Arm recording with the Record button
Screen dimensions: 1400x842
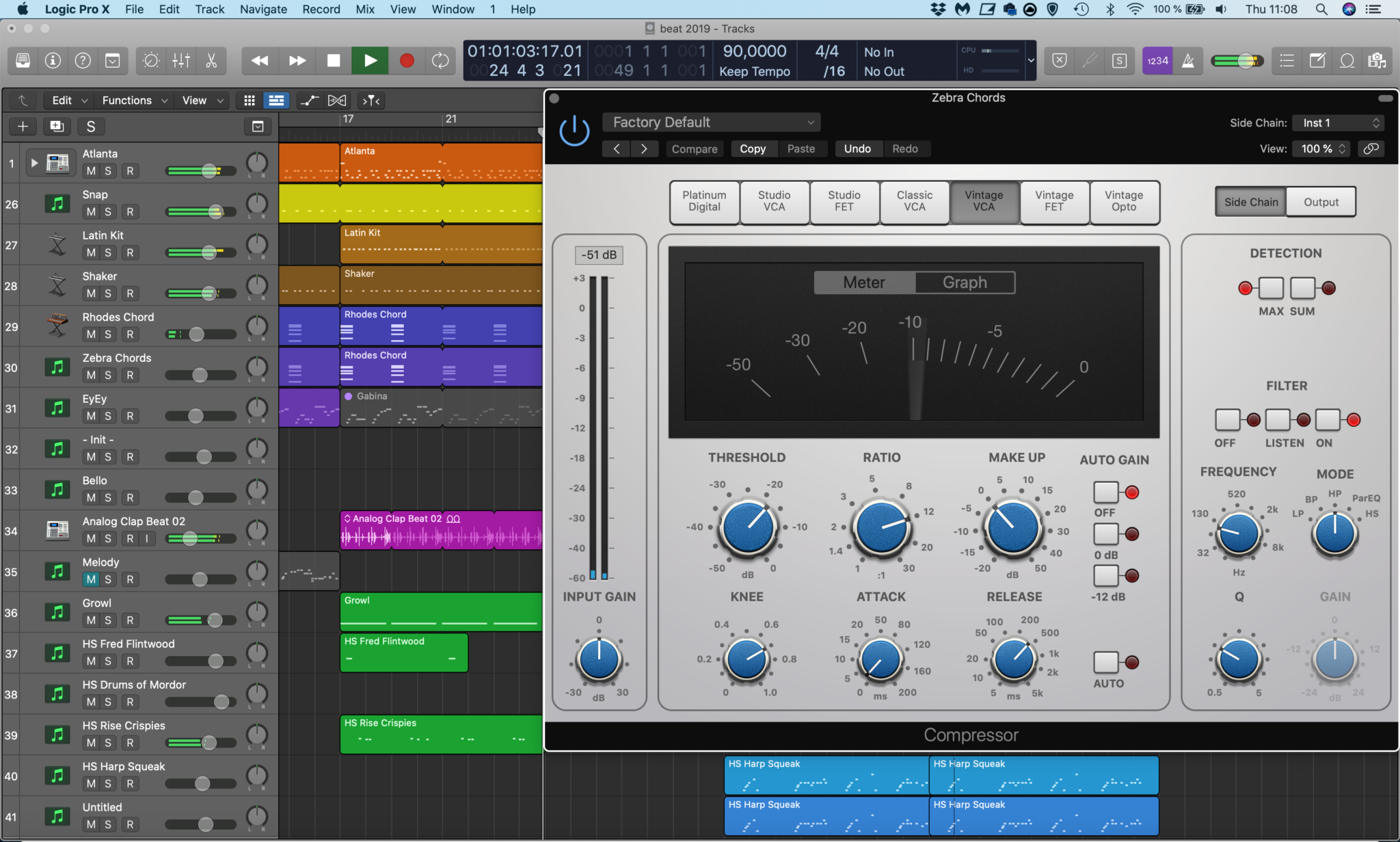(407, 61)
